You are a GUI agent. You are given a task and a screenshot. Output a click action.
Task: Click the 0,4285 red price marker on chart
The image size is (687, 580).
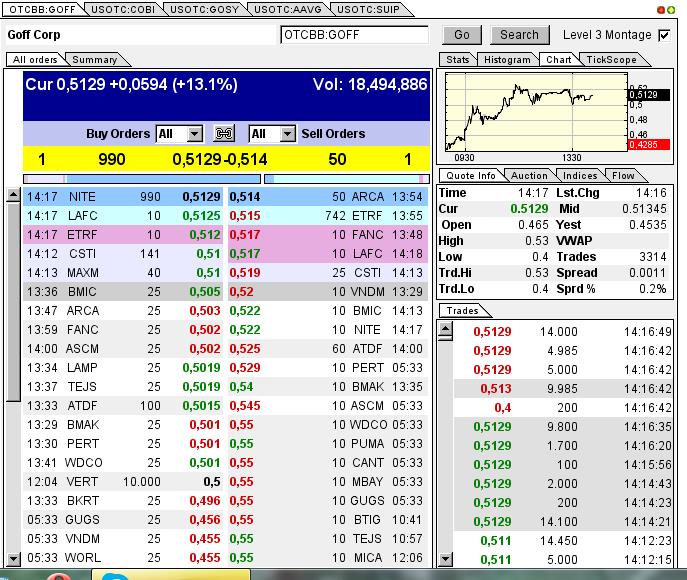649,145
